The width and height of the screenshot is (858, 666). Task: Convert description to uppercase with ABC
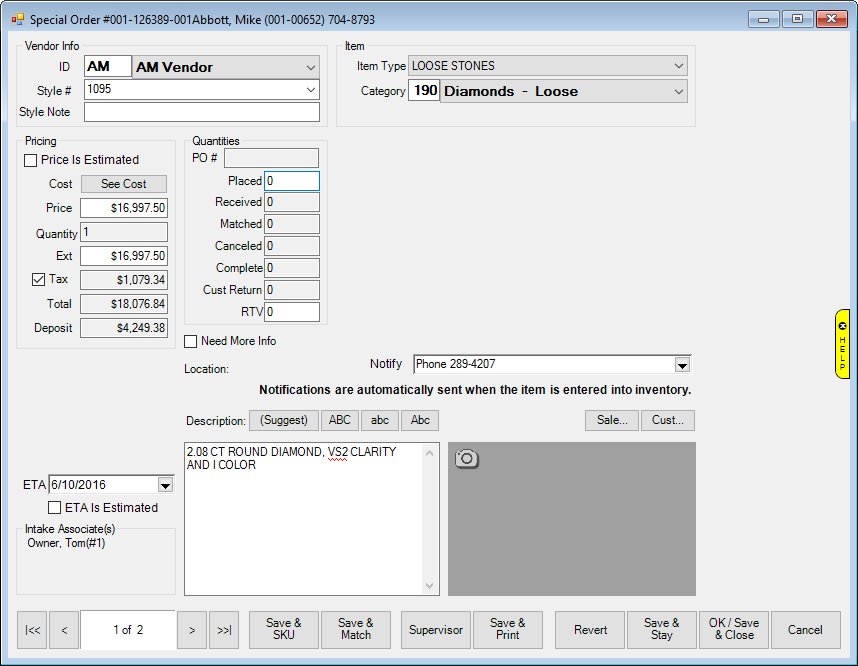point(340,421)
